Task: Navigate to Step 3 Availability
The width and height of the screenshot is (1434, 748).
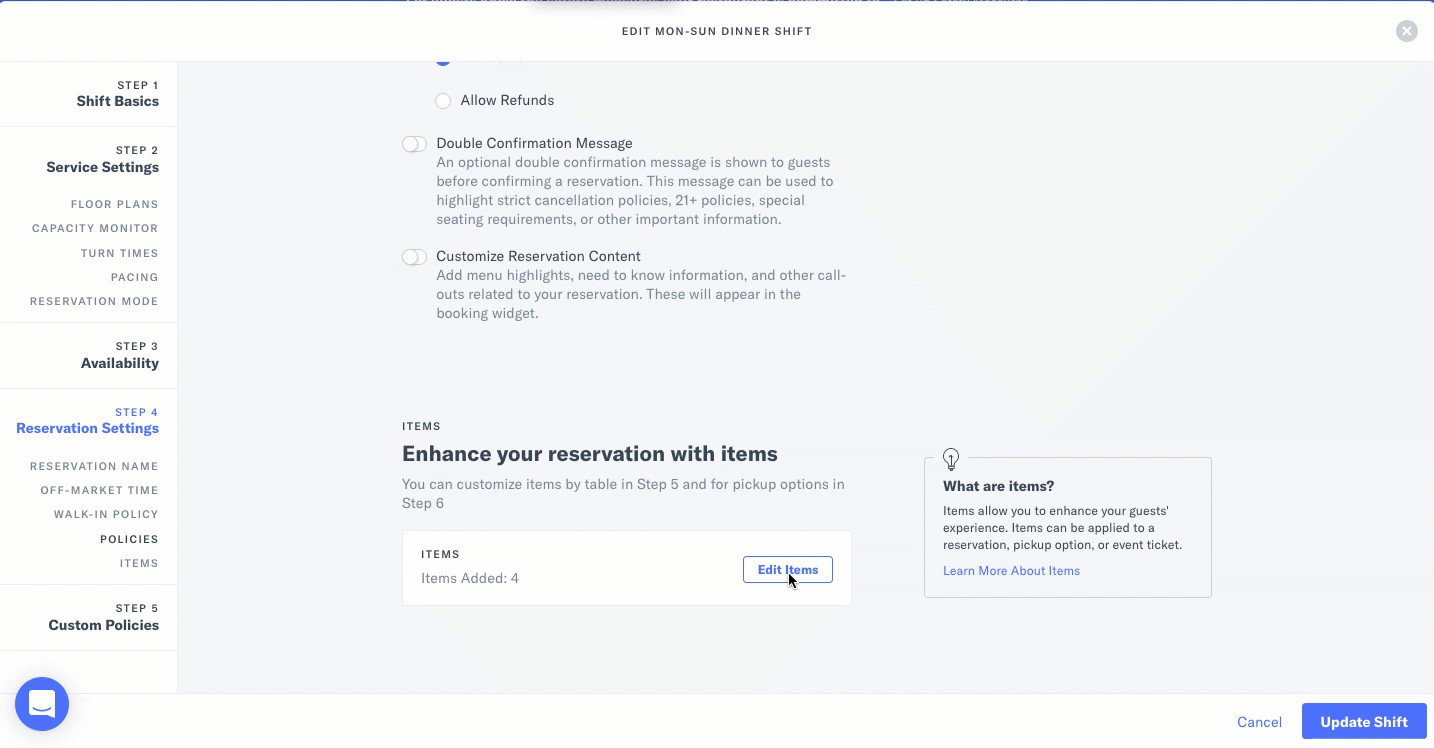Action: click(x=119, y=355)
